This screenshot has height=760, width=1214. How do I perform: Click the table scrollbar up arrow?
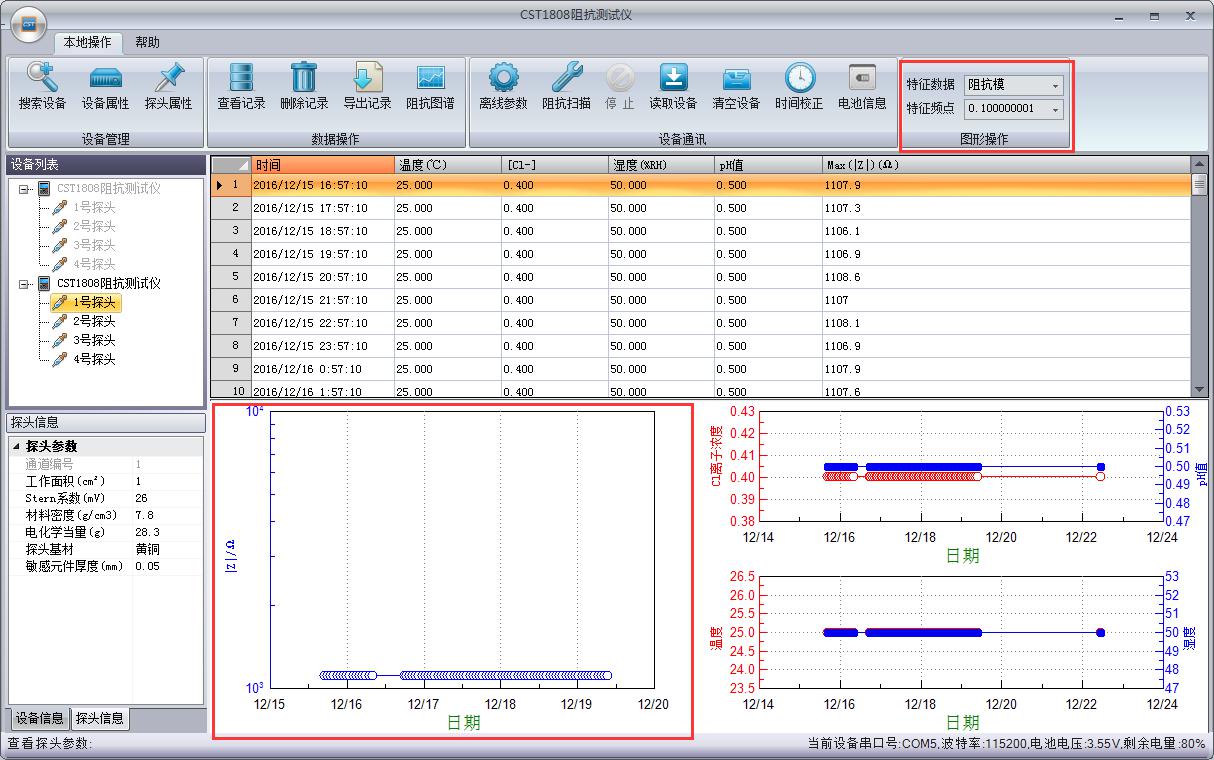click(x=1200, y=164)
